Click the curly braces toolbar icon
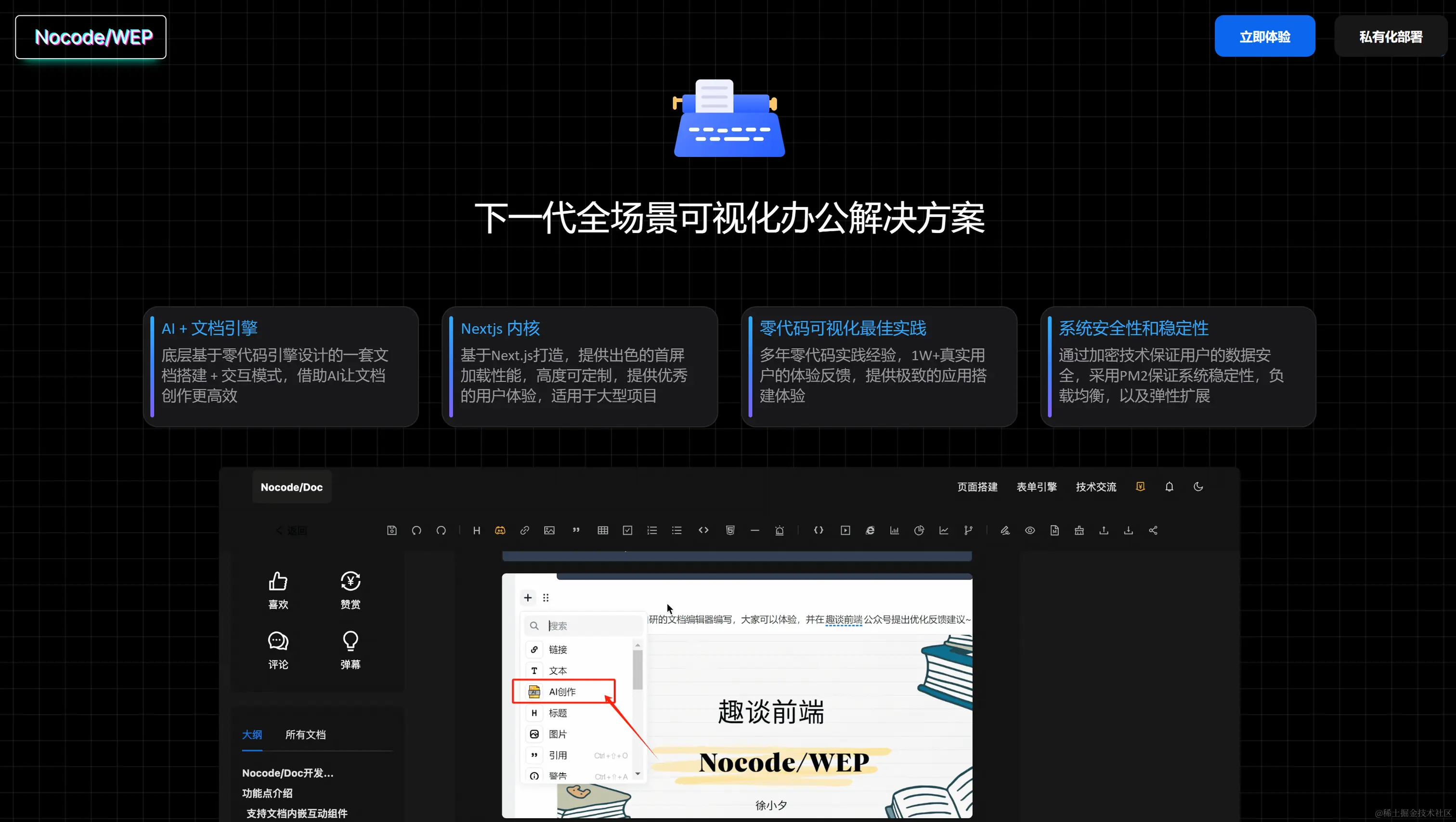 (x=819, y=530)
